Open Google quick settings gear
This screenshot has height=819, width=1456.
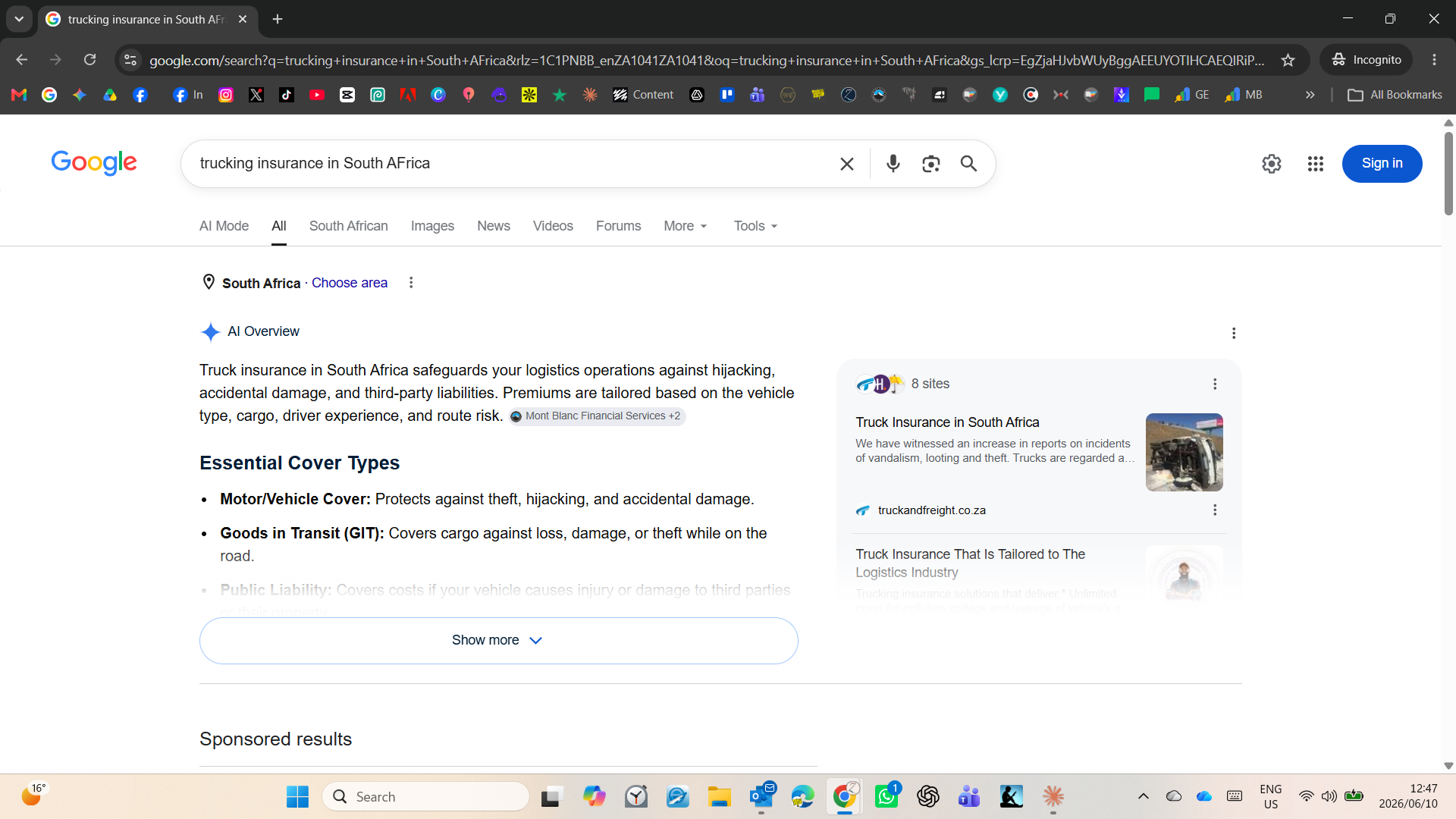[1272, 164]
